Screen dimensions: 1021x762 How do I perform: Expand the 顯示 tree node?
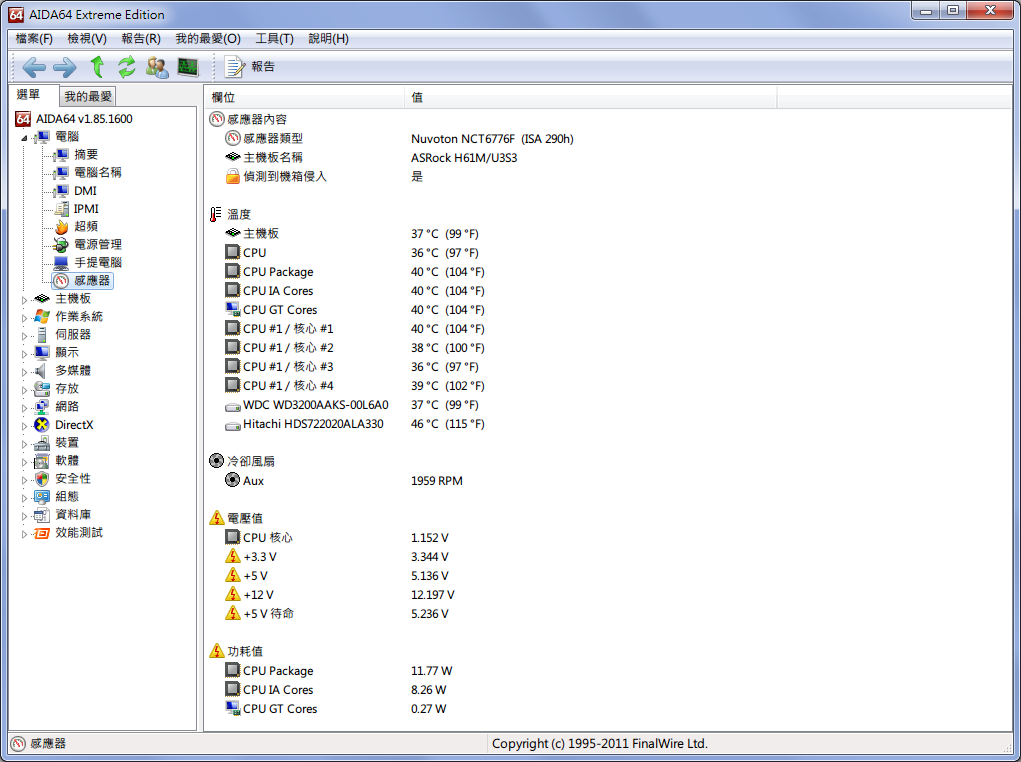[24, 354]
